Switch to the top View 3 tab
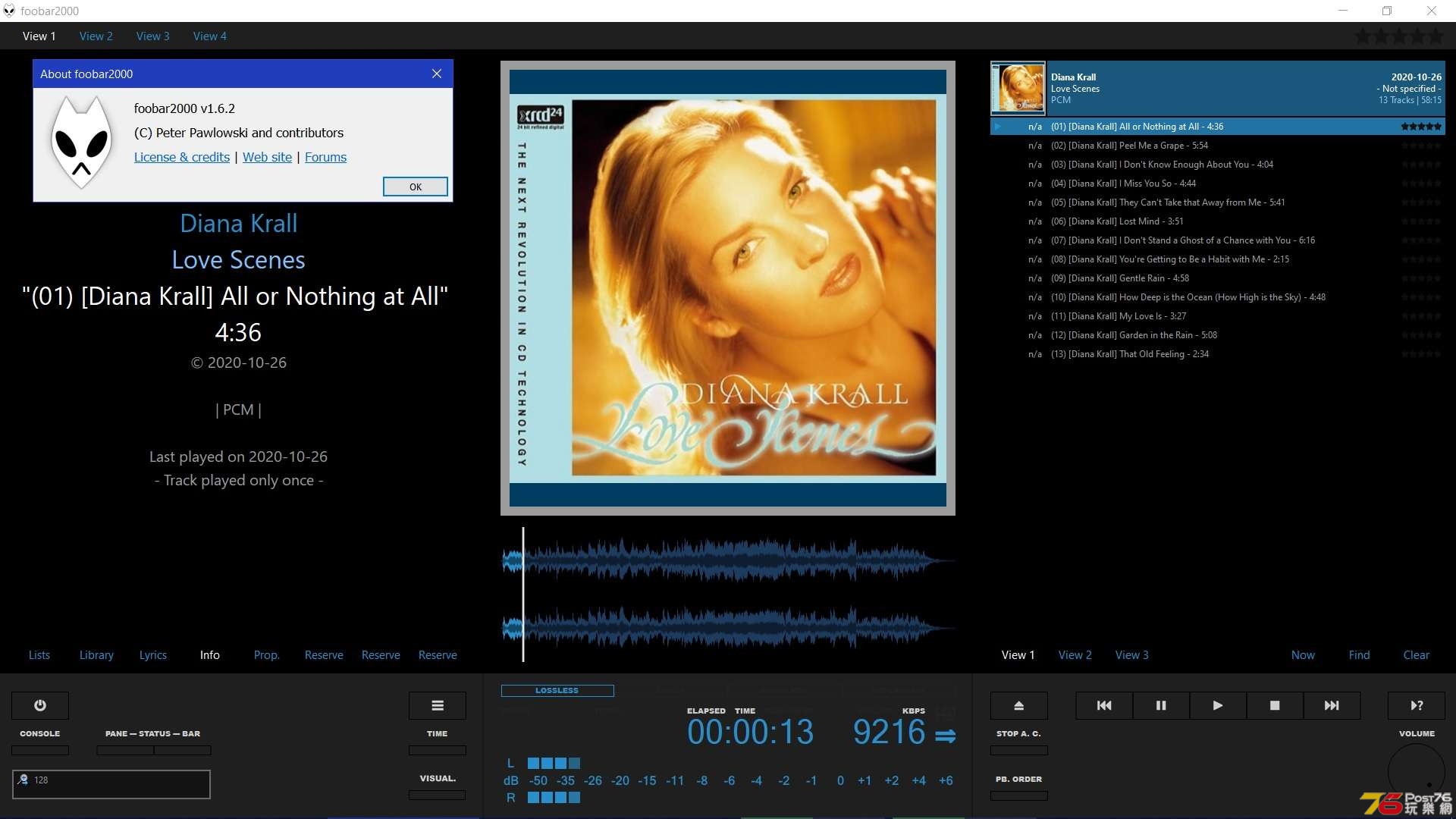This screenshot has height=819, width=1456. 152,36
